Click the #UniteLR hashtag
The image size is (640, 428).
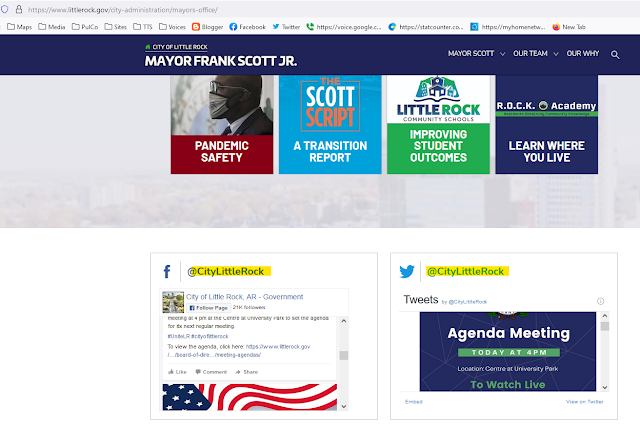(x=179, y=336)
